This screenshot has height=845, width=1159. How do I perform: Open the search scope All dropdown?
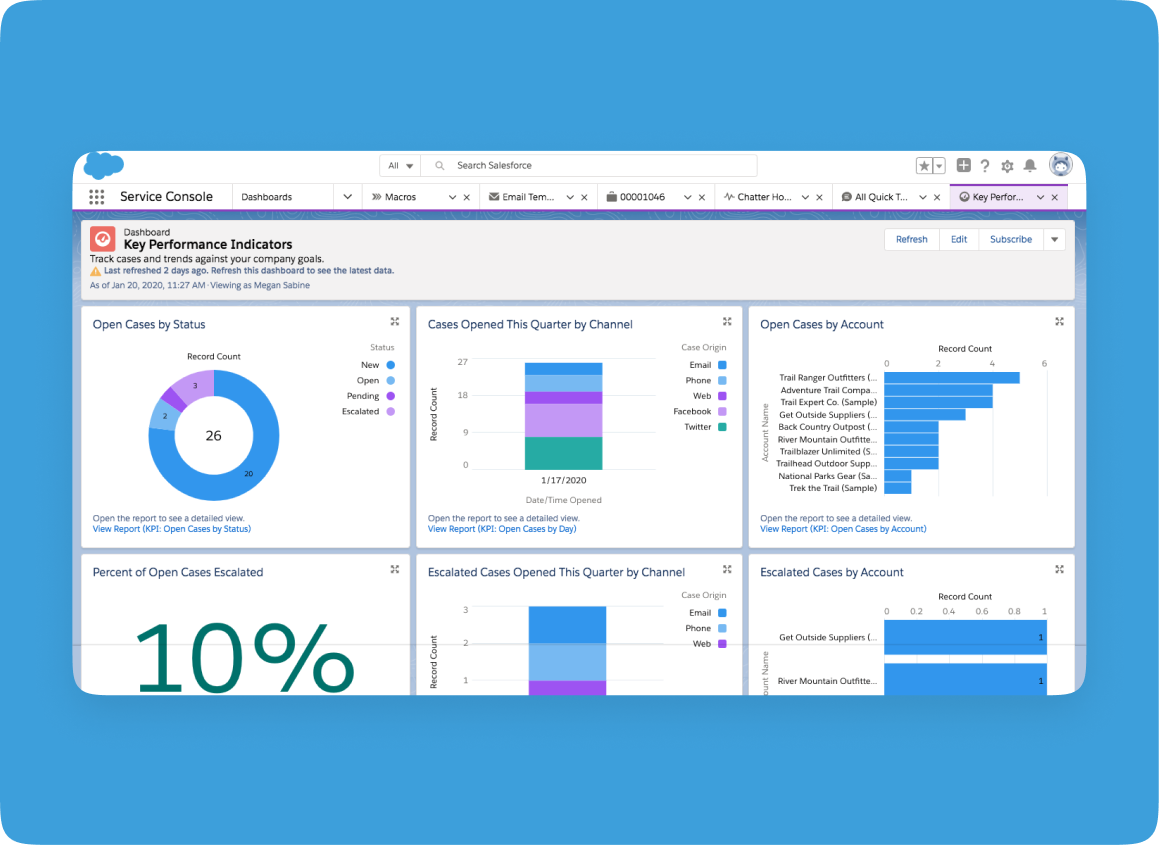coord(401,166)
